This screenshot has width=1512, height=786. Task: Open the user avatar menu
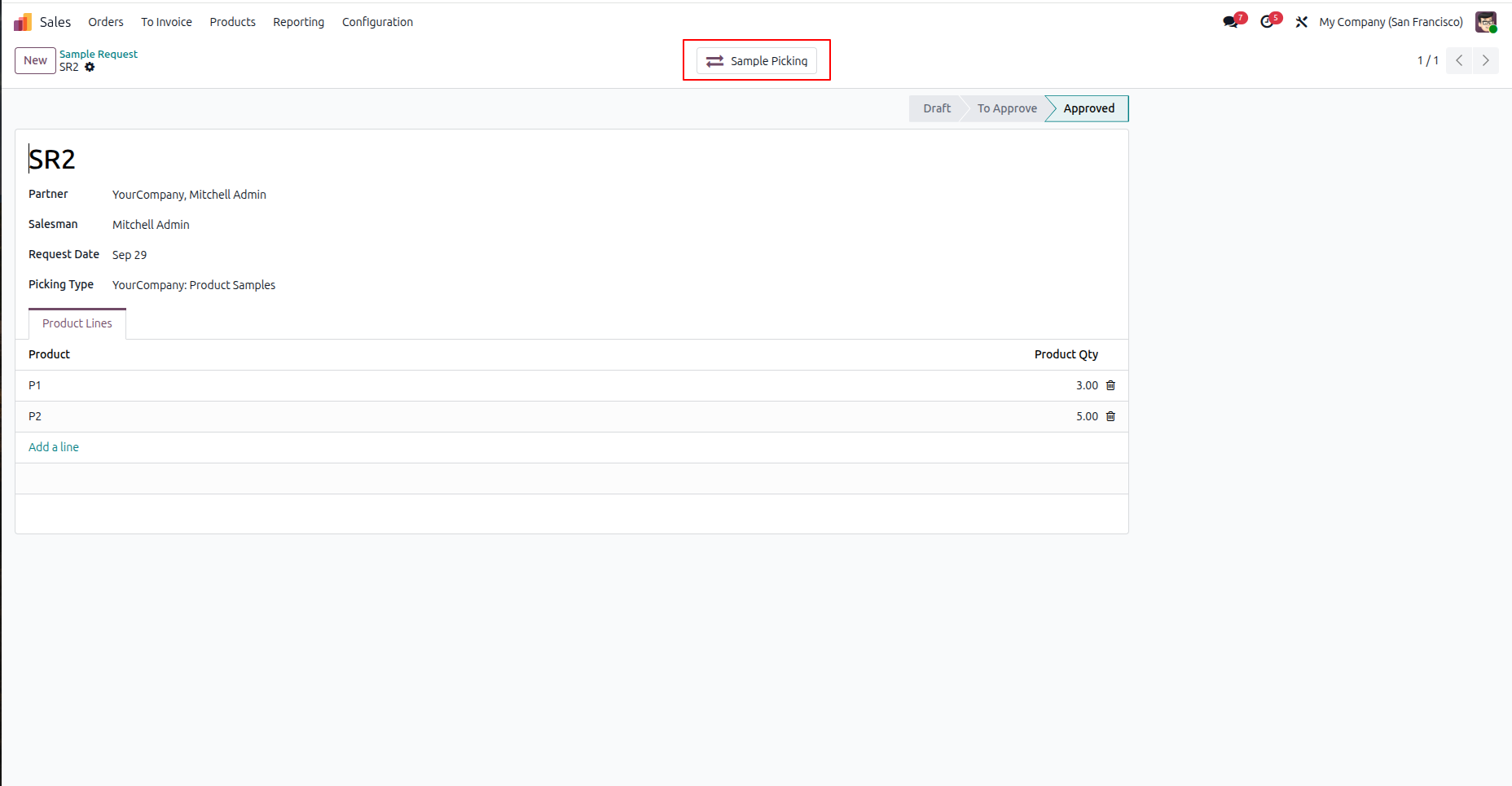(1486, 22)
